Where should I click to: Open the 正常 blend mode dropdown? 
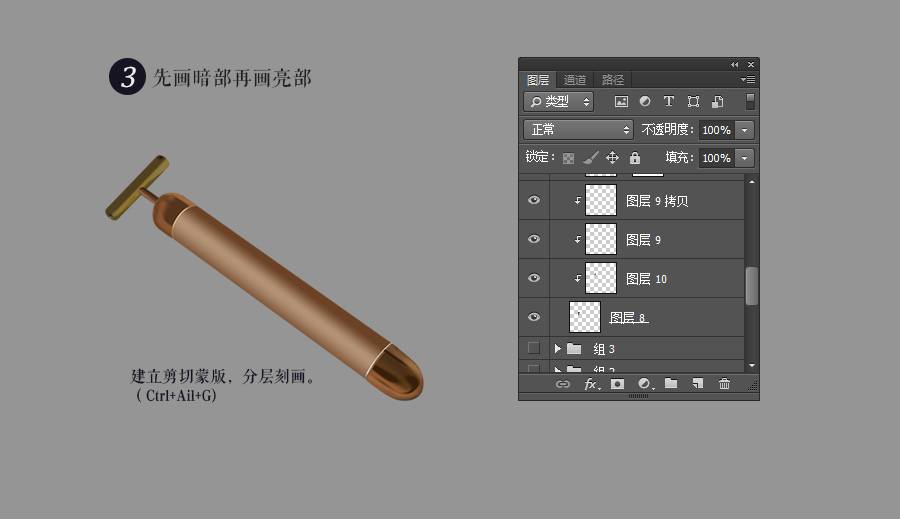[578, 130]
